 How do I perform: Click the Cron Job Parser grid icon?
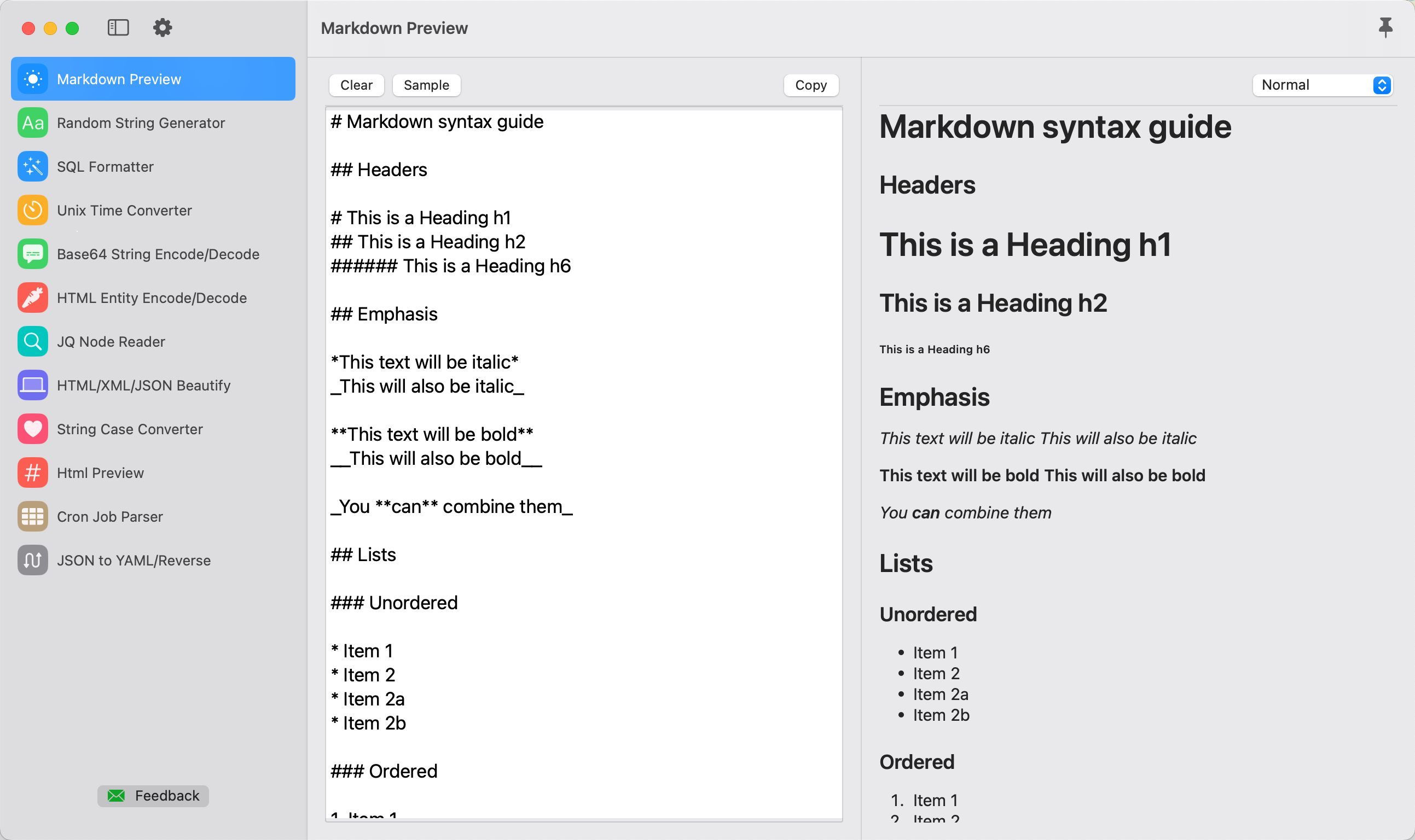33,516
